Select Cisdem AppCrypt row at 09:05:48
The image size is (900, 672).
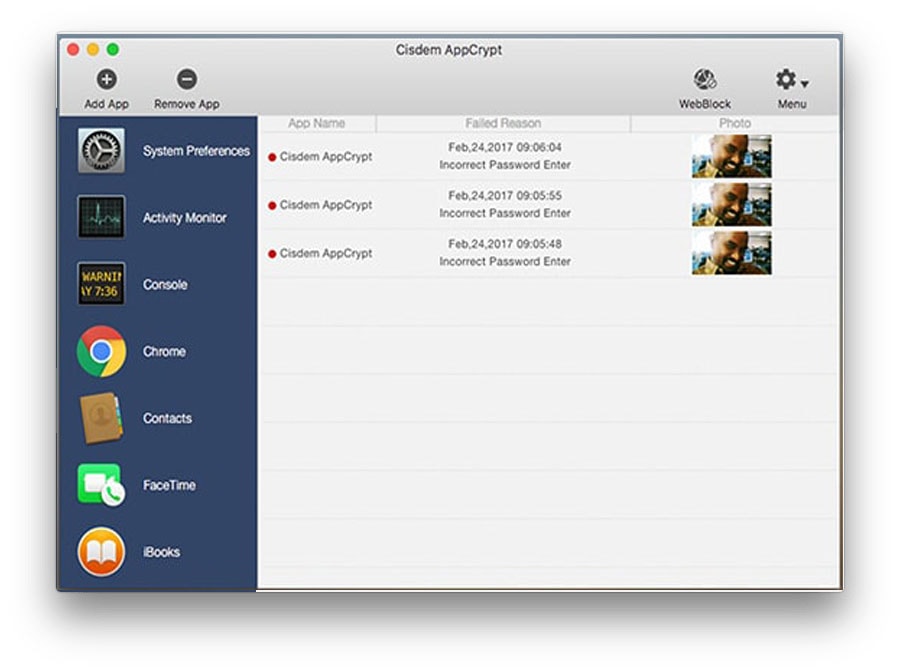pyautogui.click(x=549, y=253)
